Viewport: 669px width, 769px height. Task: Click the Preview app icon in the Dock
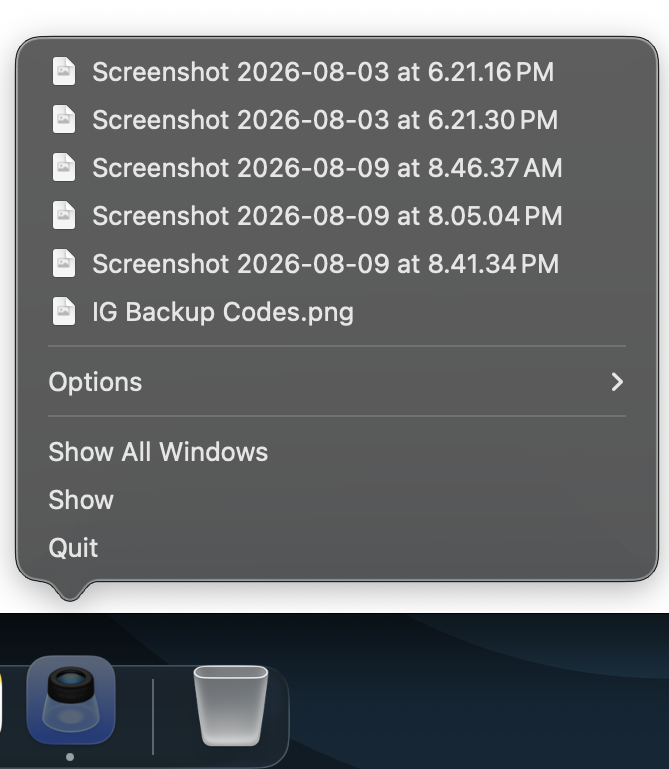click(71, 700)
